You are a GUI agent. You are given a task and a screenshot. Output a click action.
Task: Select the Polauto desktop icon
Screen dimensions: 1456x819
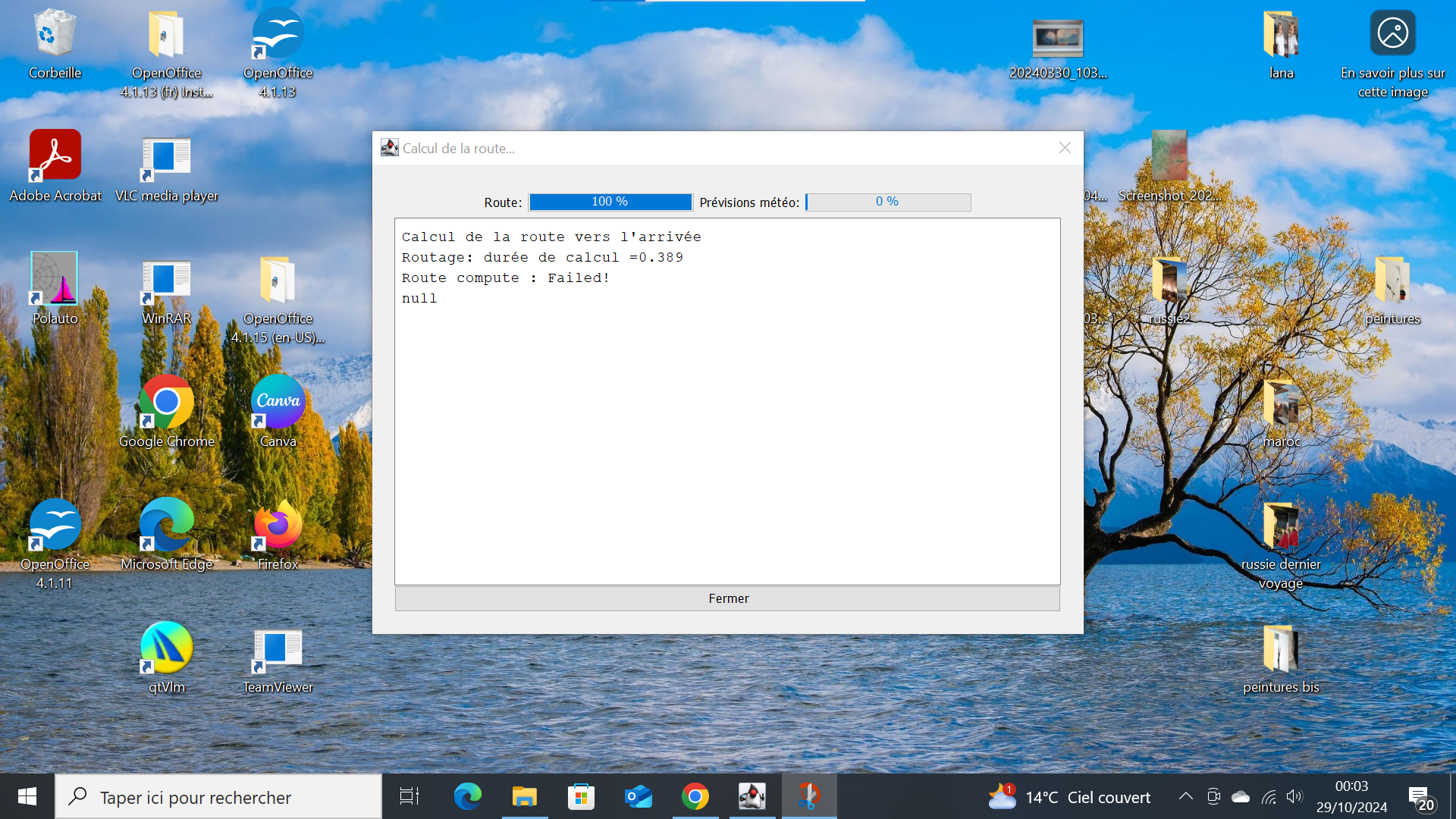click(x=55, y=289)
